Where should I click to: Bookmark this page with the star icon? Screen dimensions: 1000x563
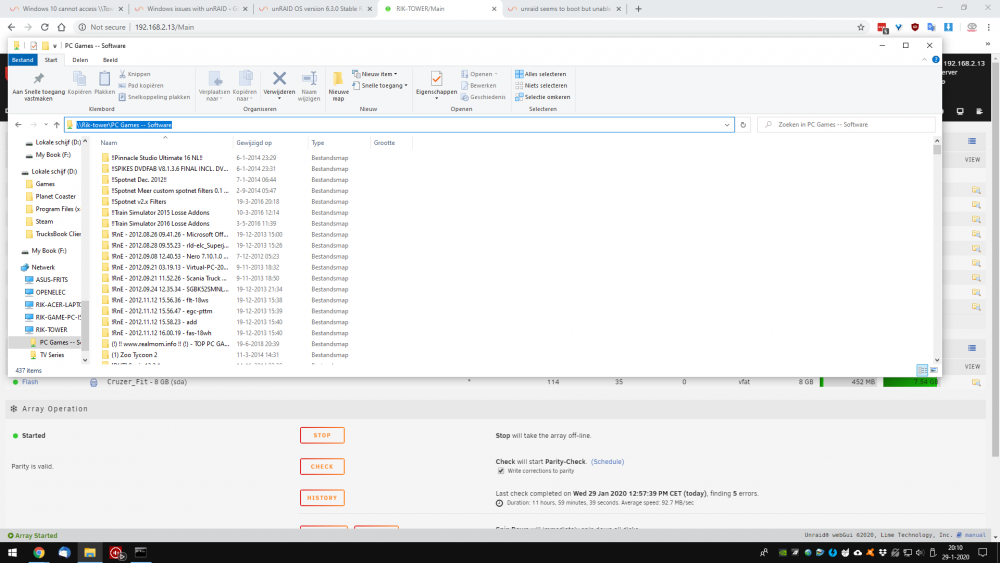861,27
